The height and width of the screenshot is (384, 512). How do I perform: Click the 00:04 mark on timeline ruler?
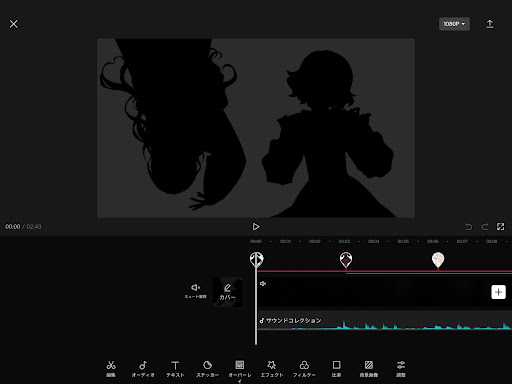click(374, 241)
